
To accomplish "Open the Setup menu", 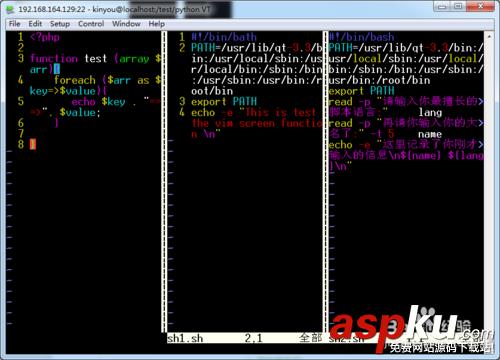I will 60,24.
